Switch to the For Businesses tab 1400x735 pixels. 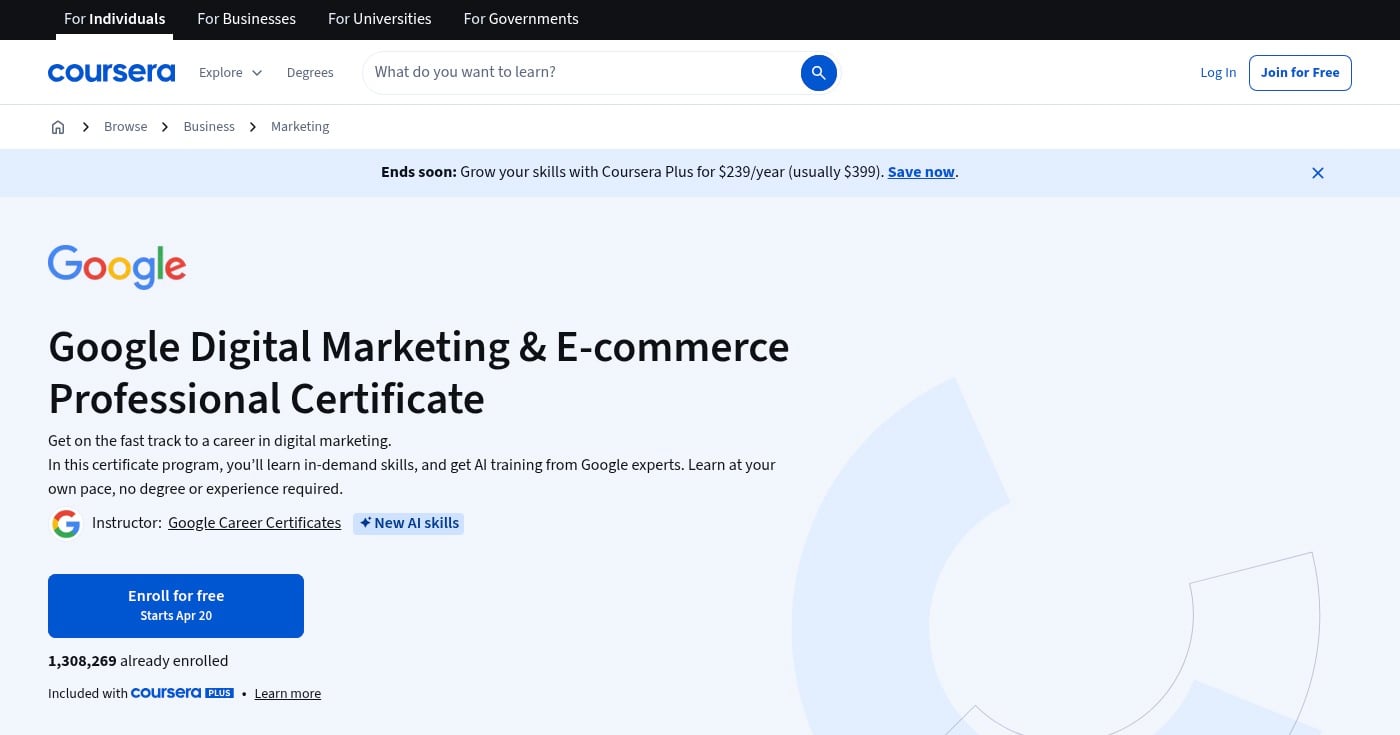tap(246, 19)
